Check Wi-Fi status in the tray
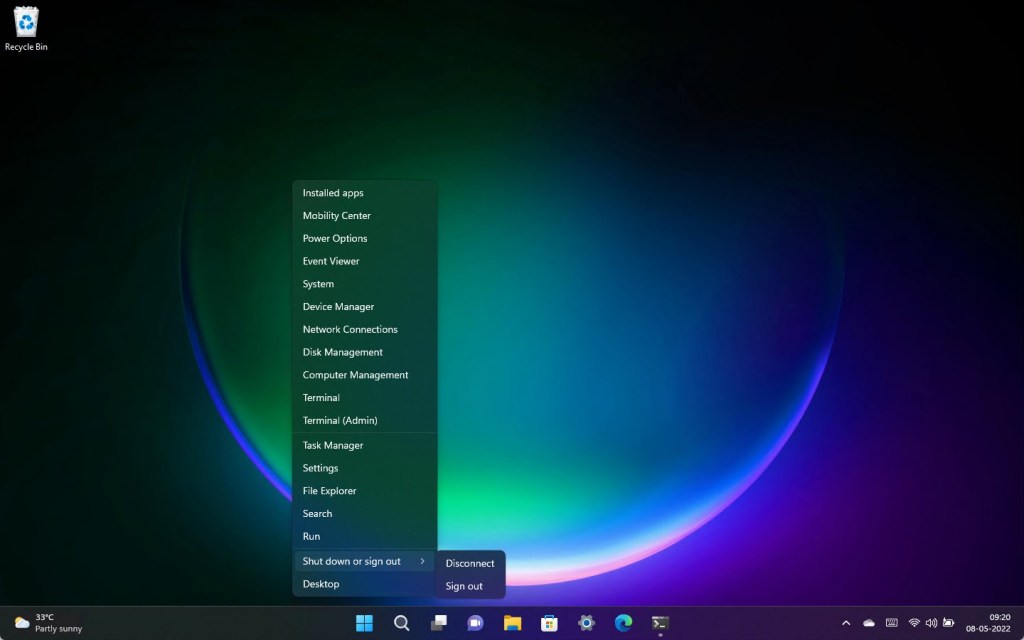1024x640 pixels. point(913,622)
